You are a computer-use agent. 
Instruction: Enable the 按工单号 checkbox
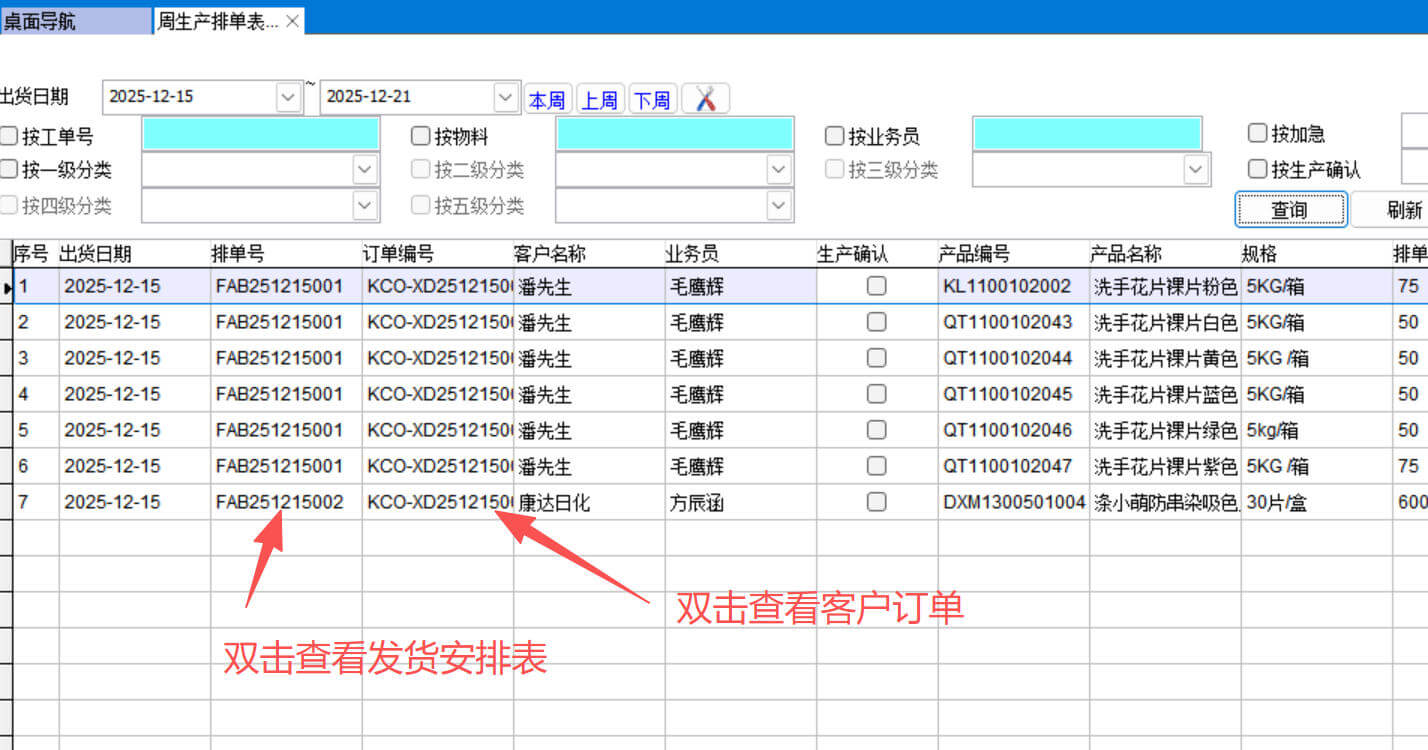(x=9, y=135)
